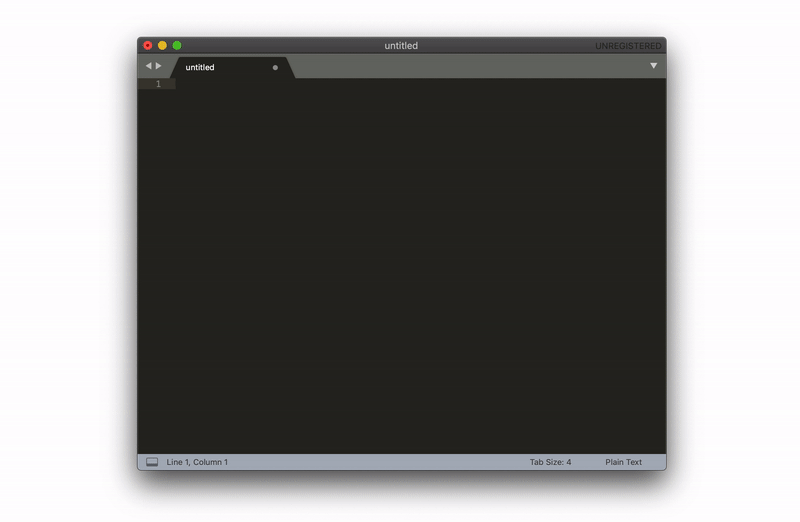The height and width of the screenshot is (522, 800).
Task: Go to next tab using right arrow
Action: click(159, 66)
